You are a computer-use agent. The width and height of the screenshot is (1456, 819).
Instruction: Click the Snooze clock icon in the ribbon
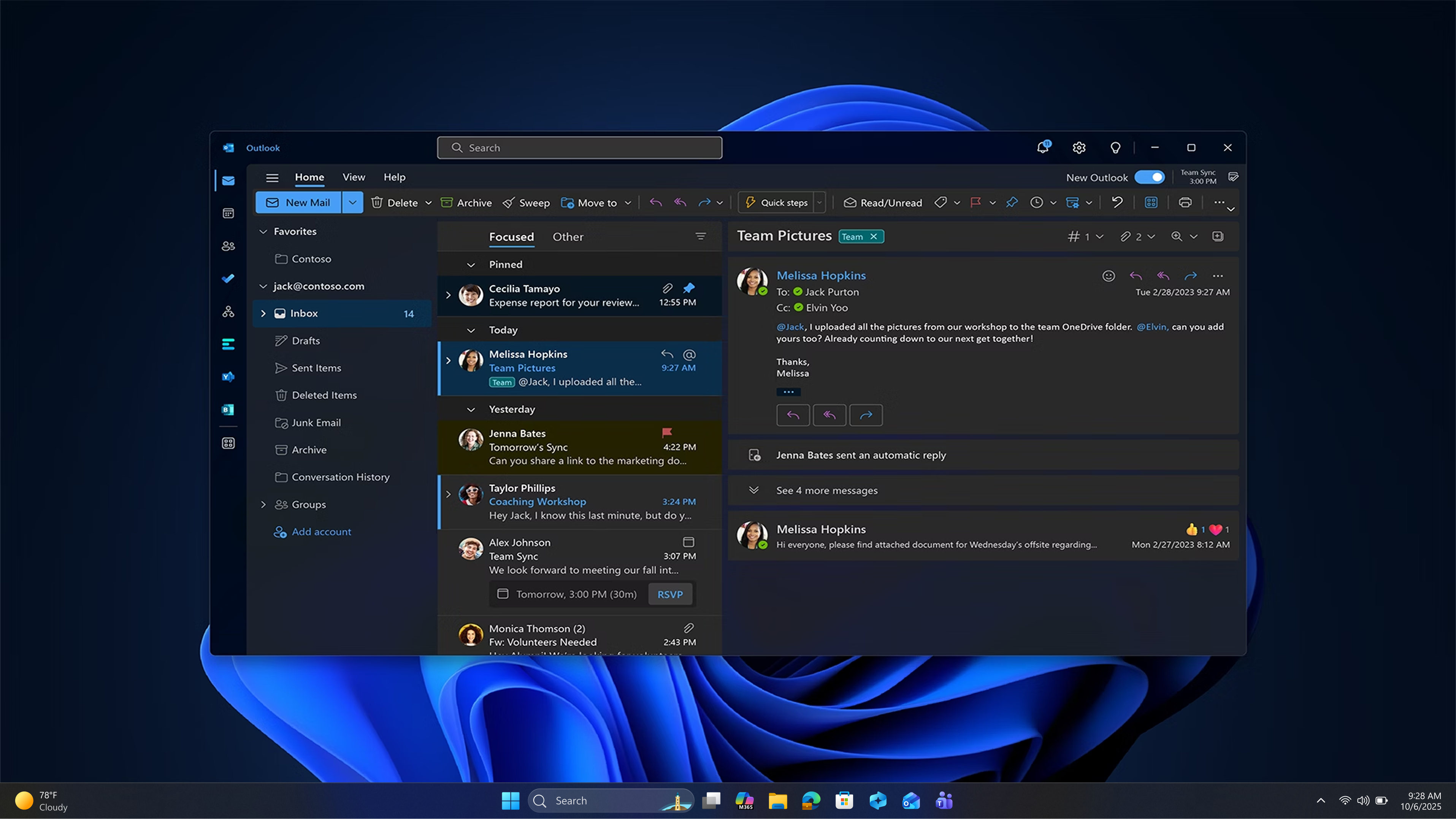pos(1037,202)
